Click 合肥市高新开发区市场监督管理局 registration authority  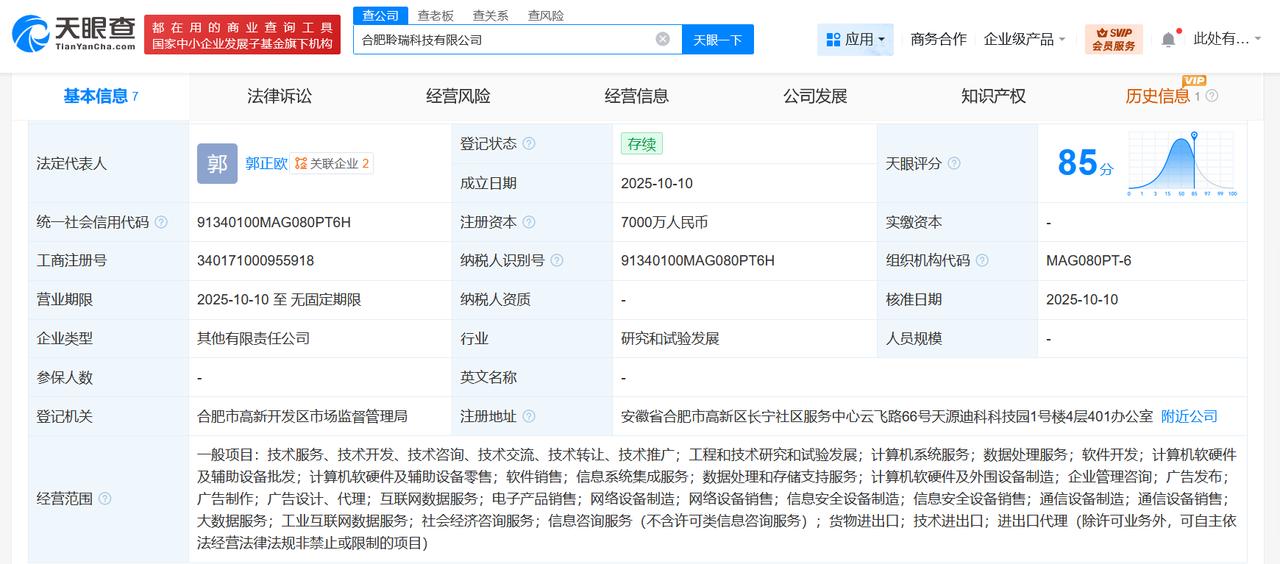(x=302, y=416)
